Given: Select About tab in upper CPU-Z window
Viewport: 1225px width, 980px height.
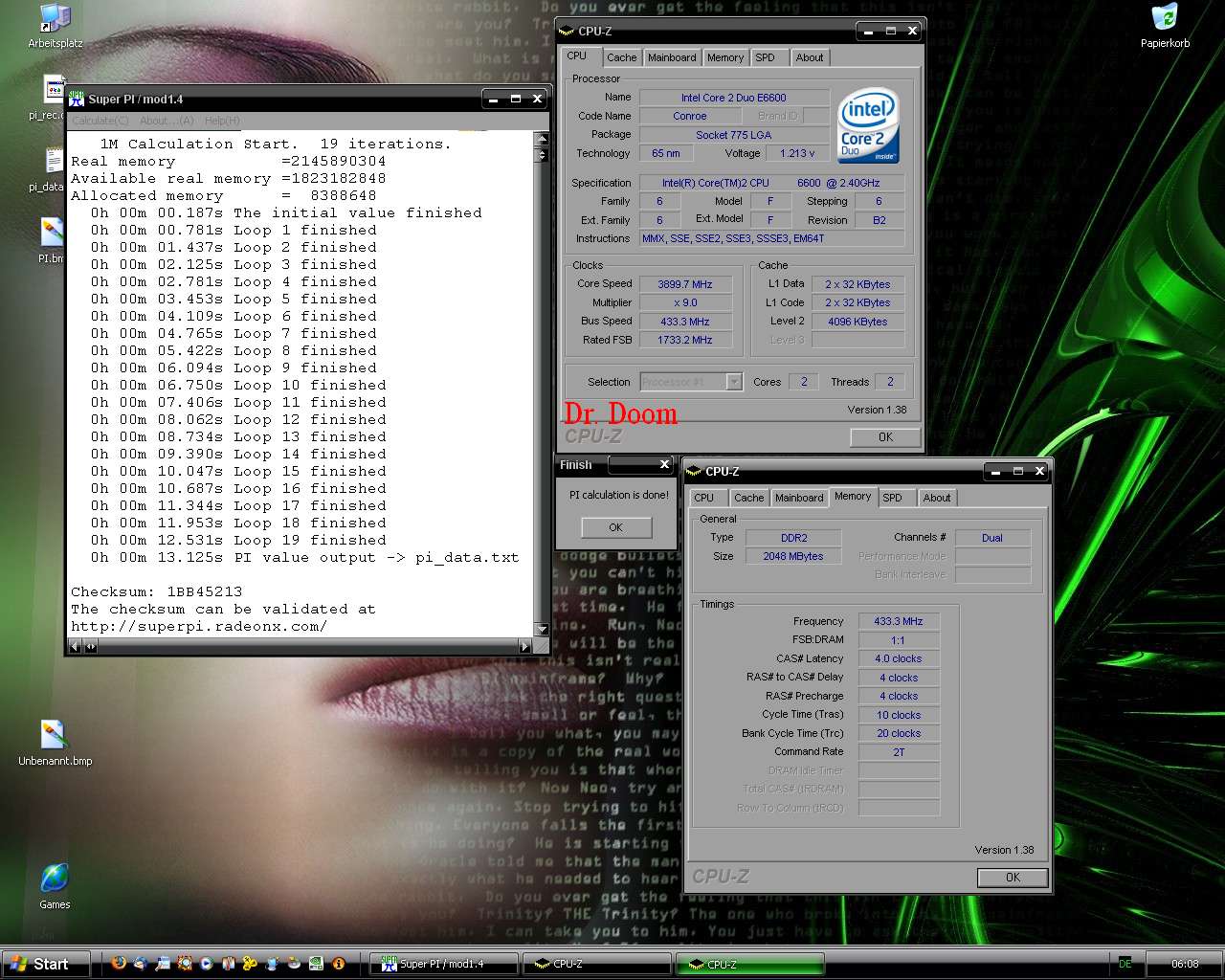Looking at the screenshot, I should click(810, 57).
